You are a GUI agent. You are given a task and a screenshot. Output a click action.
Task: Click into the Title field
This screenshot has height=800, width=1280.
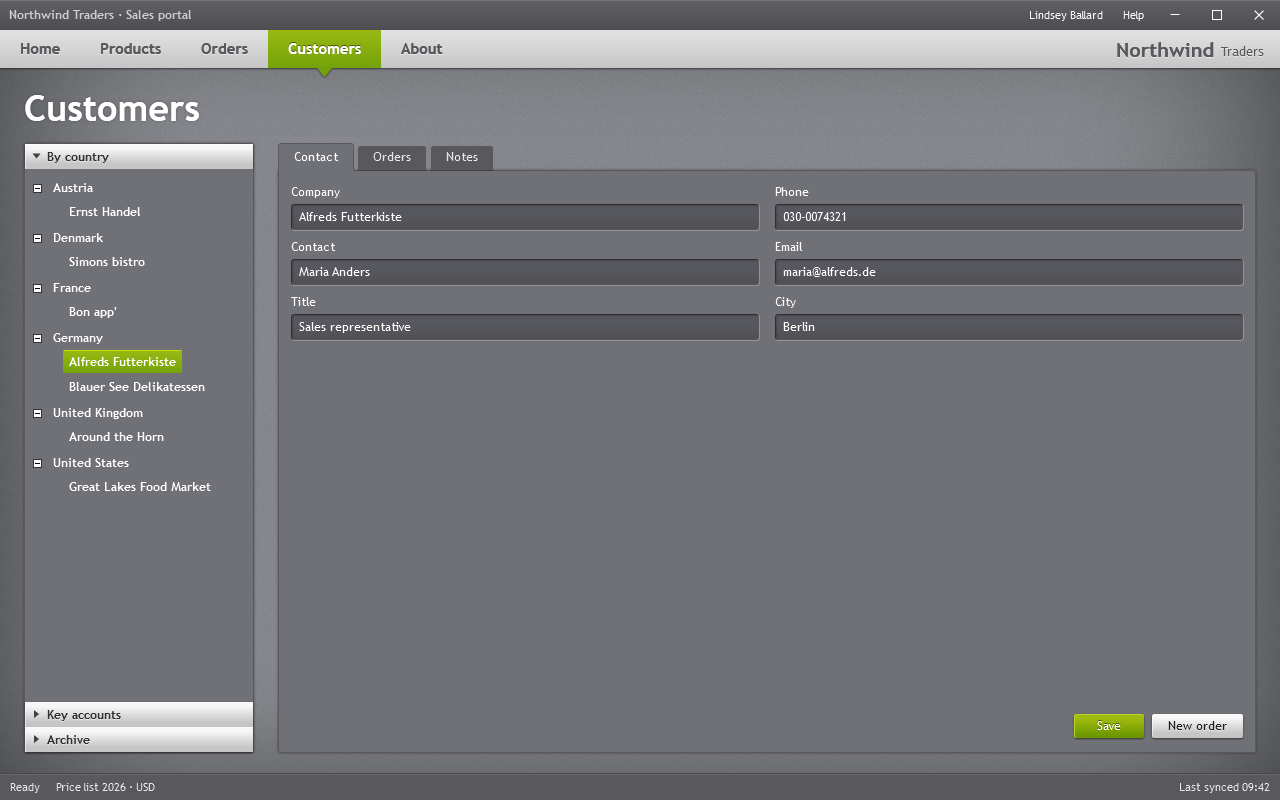pyautogui.click(x=525, y=327)
